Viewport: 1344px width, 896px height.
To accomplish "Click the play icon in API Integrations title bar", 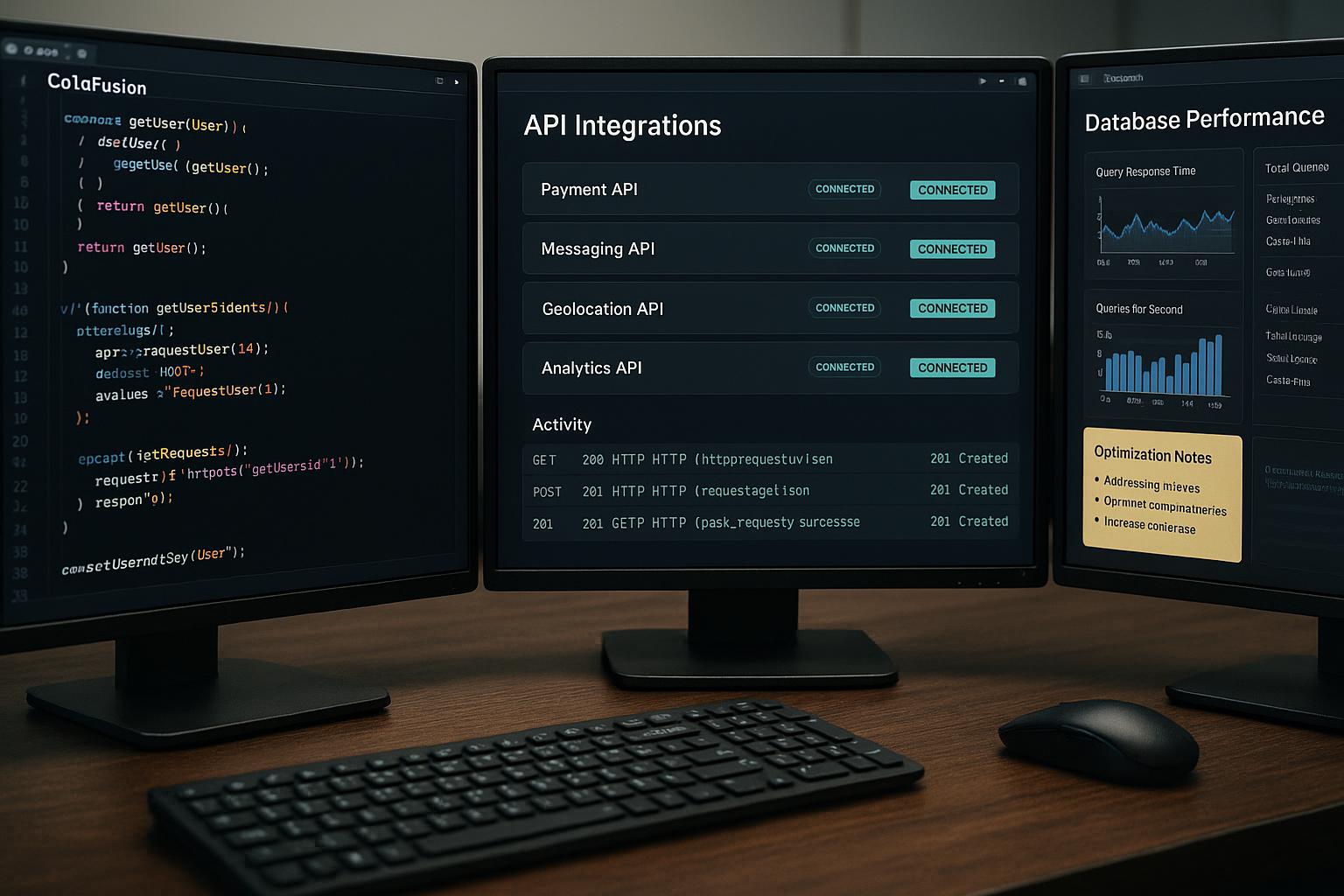I will point(983,81).
